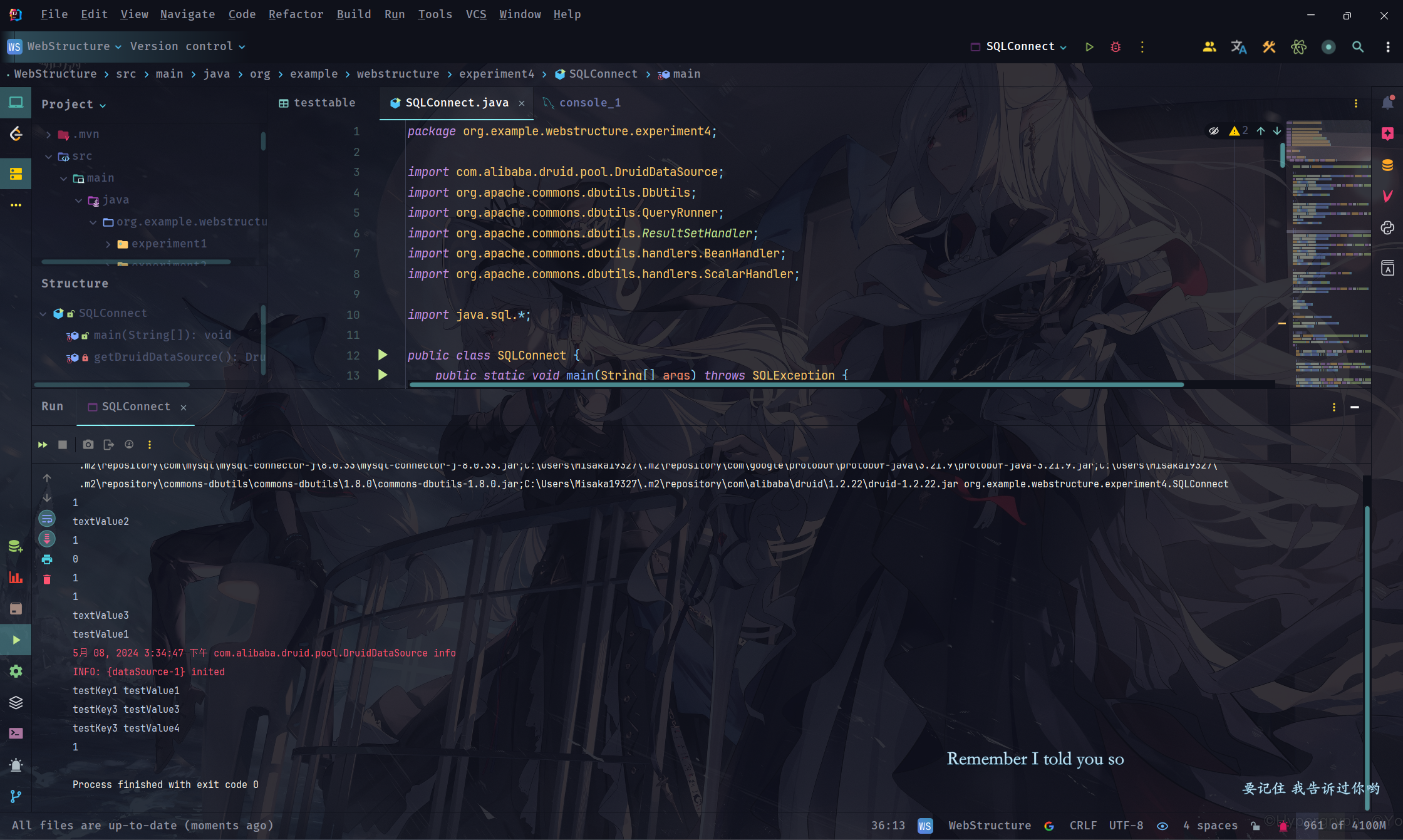Open the translation plugin icon
Screen dimensions: 1403x840
coord(1239,47)
